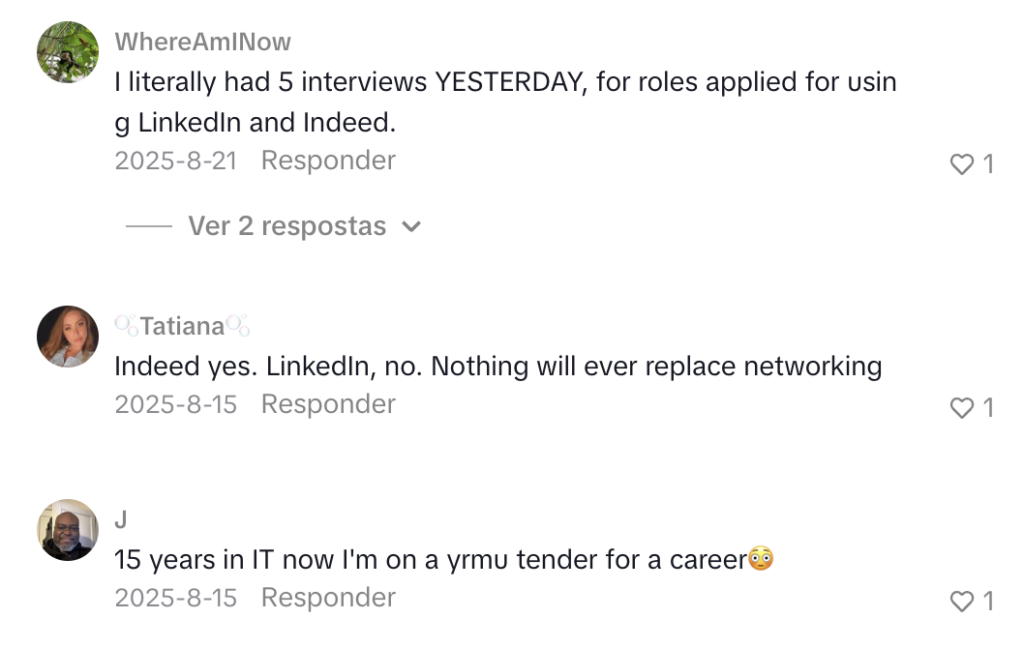
Task: Click Tatiana's networking comment text
Action: [x=498, y=366]
